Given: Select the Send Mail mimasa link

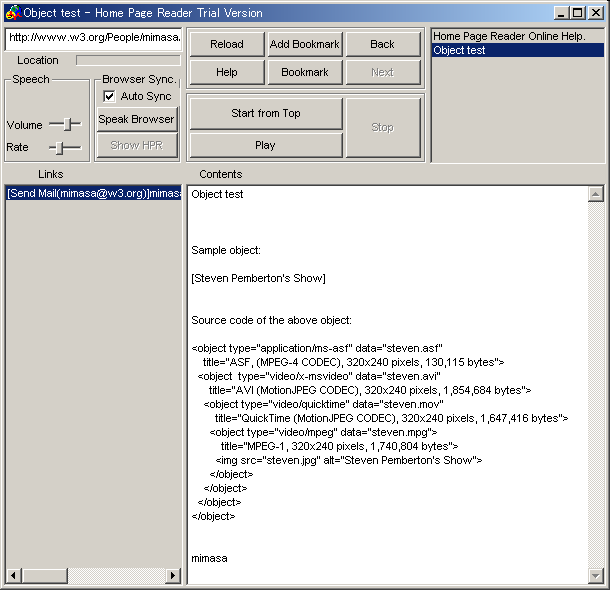Looking at the screenshot, I should click(93, 194).
